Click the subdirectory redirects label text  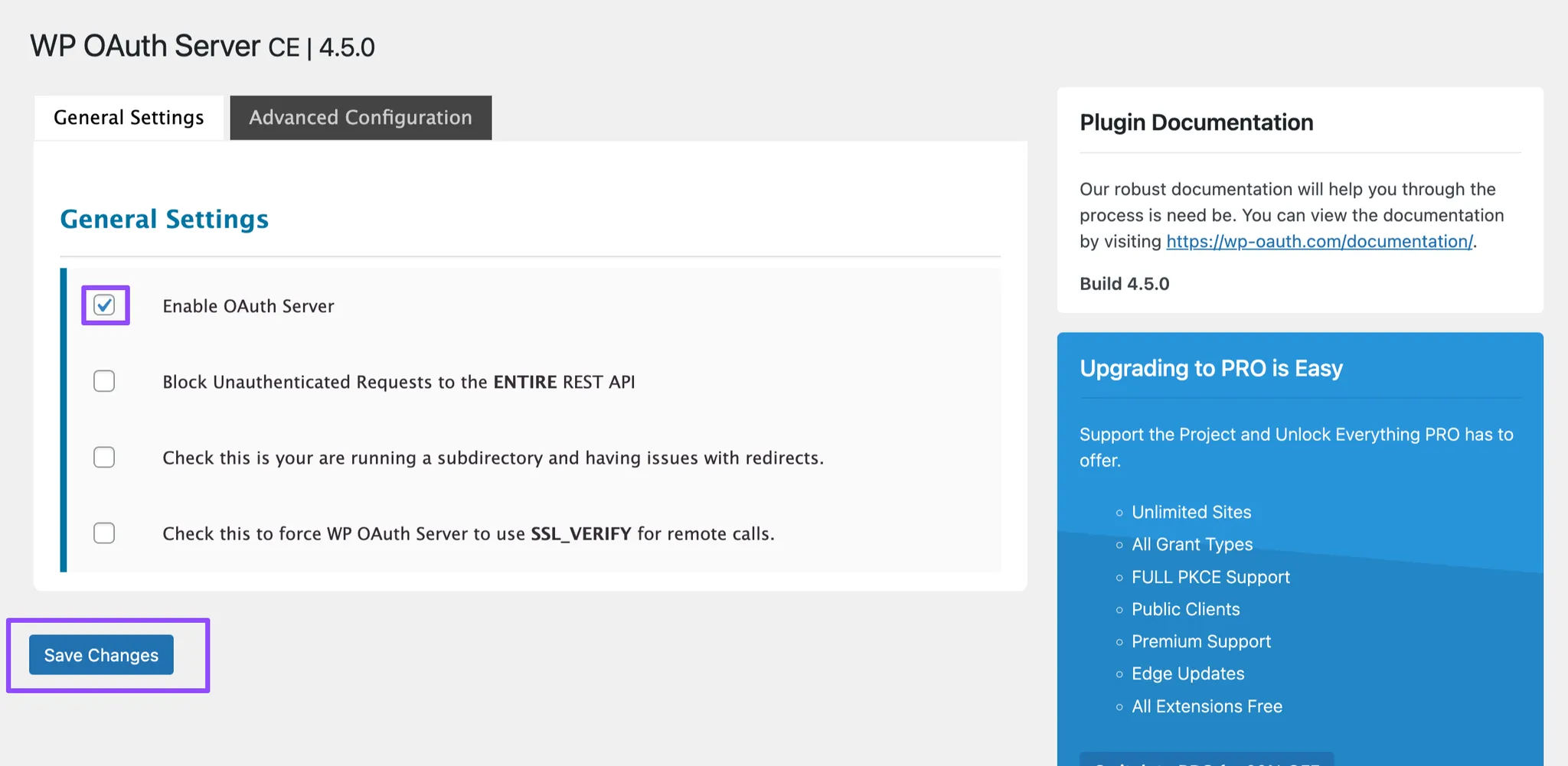[493, 458]
